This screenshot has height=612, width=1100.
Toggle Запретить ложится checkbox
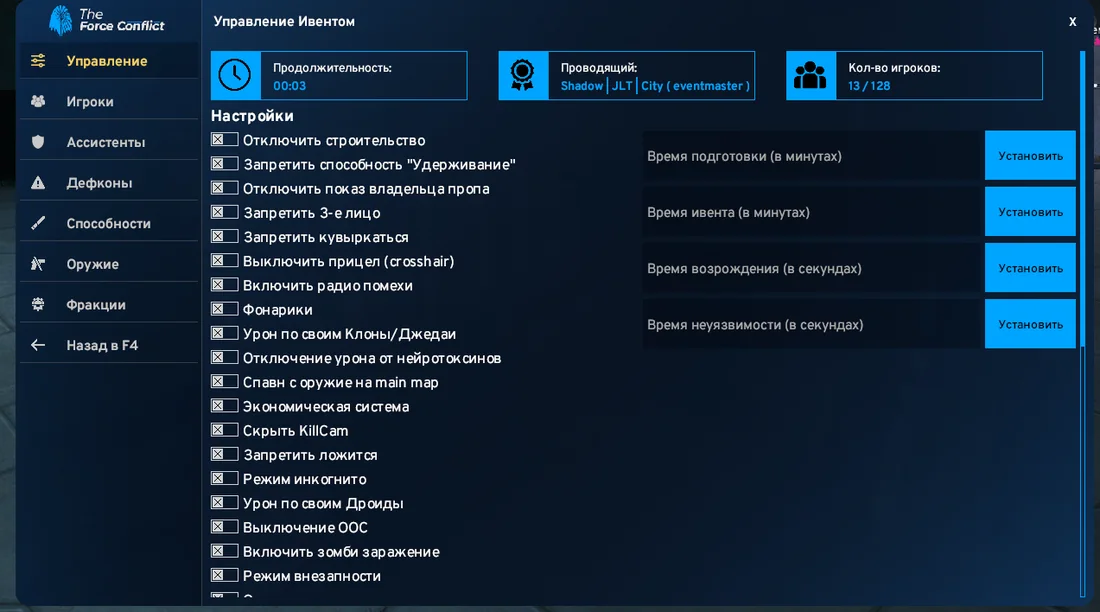[224, 454]
